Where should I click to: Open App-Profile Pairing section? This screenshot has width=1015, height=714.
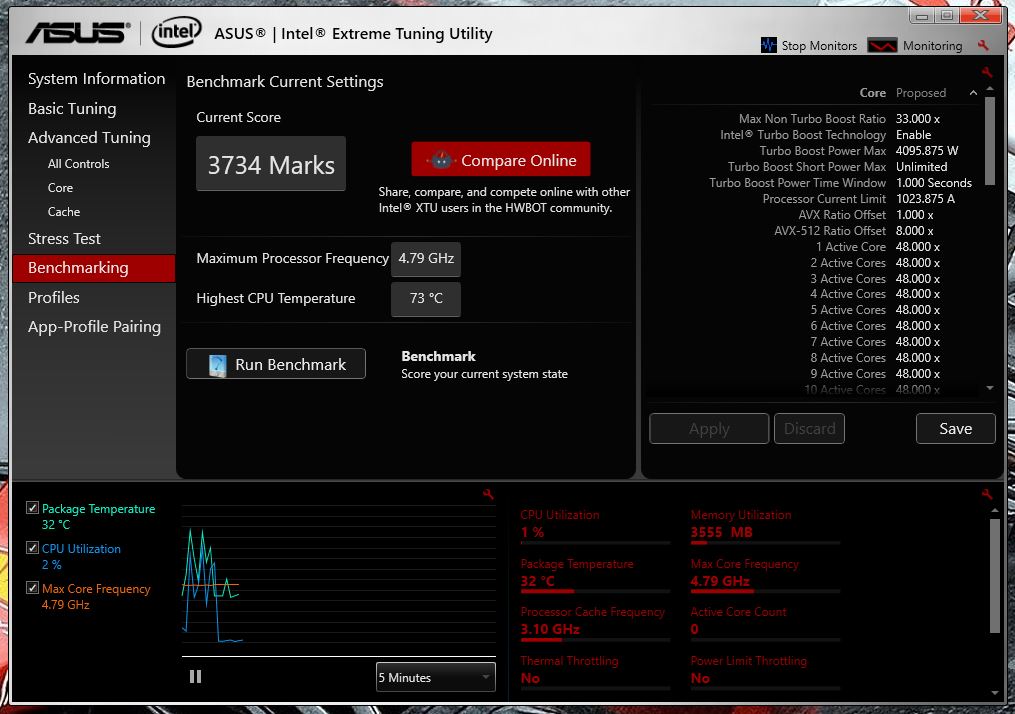95,327
